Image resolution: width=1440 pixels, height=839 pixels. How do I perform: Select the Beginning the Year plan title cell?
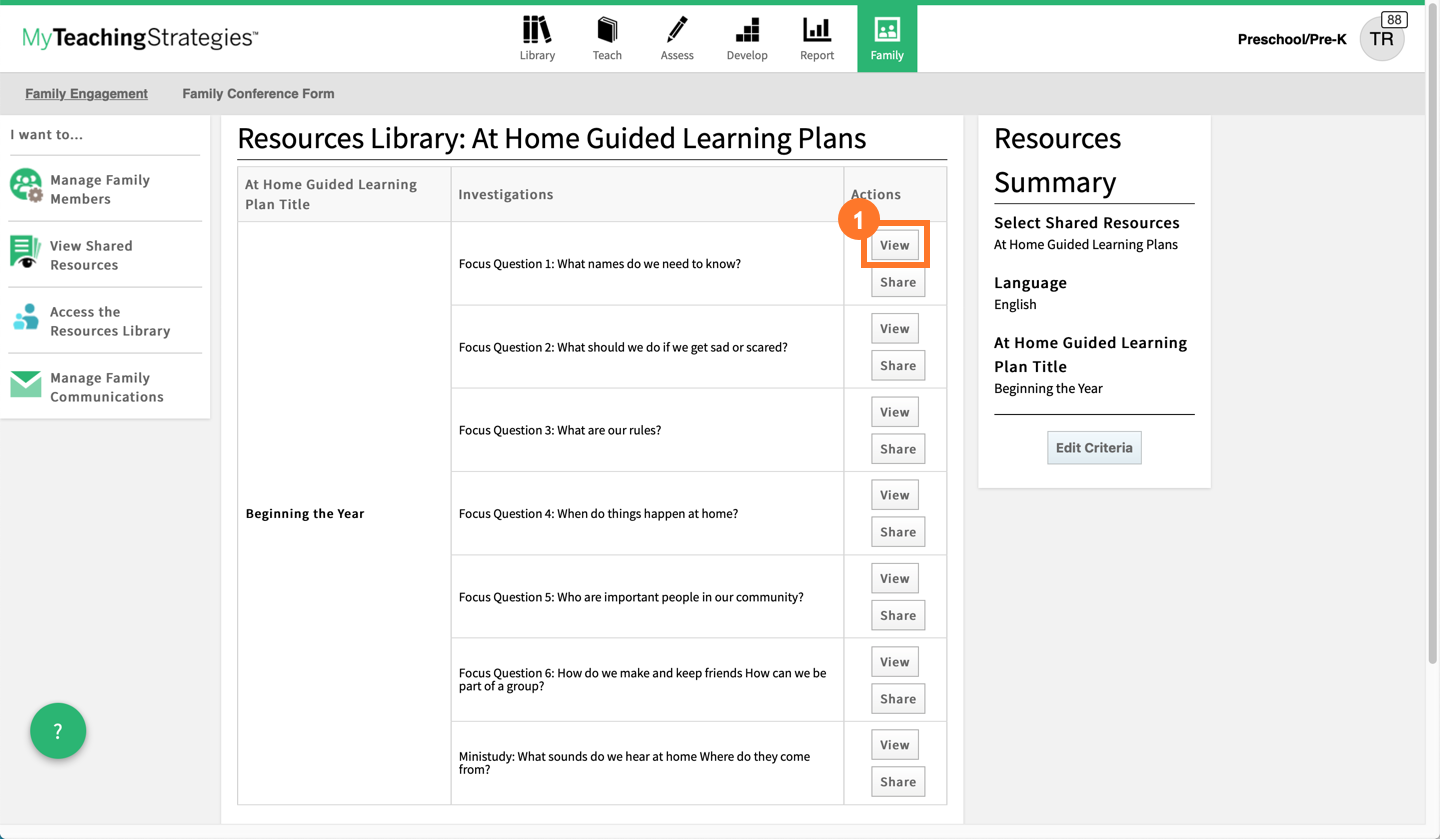(x=303, y=512)
